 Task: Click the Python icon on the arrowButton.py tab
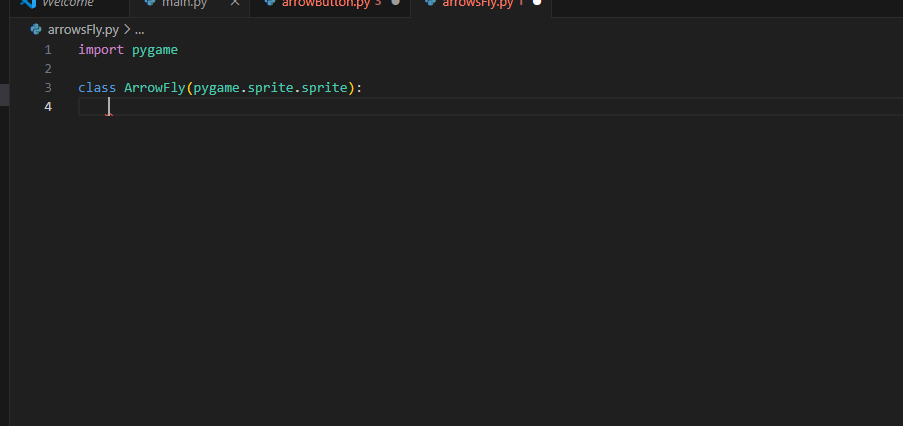(270, 3)
